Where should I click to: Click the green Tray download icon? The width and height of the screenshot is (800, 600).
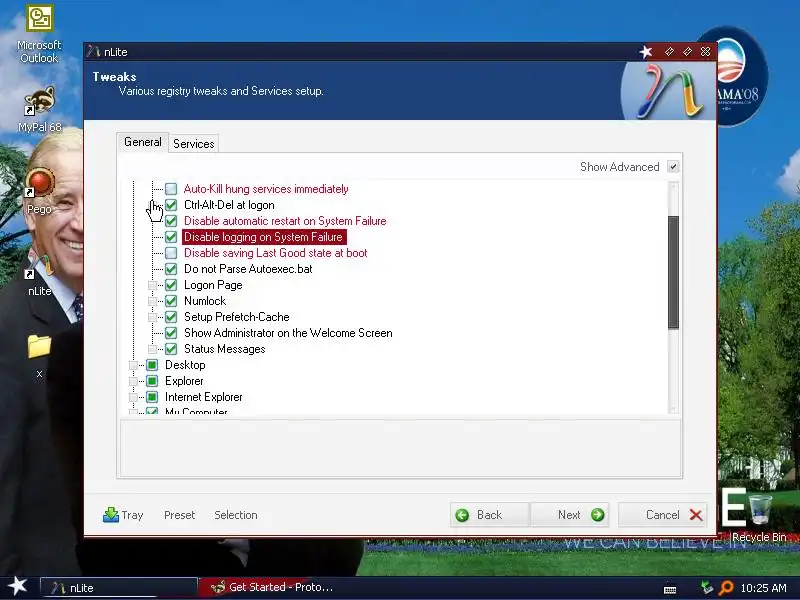click(x=111, y=515)
